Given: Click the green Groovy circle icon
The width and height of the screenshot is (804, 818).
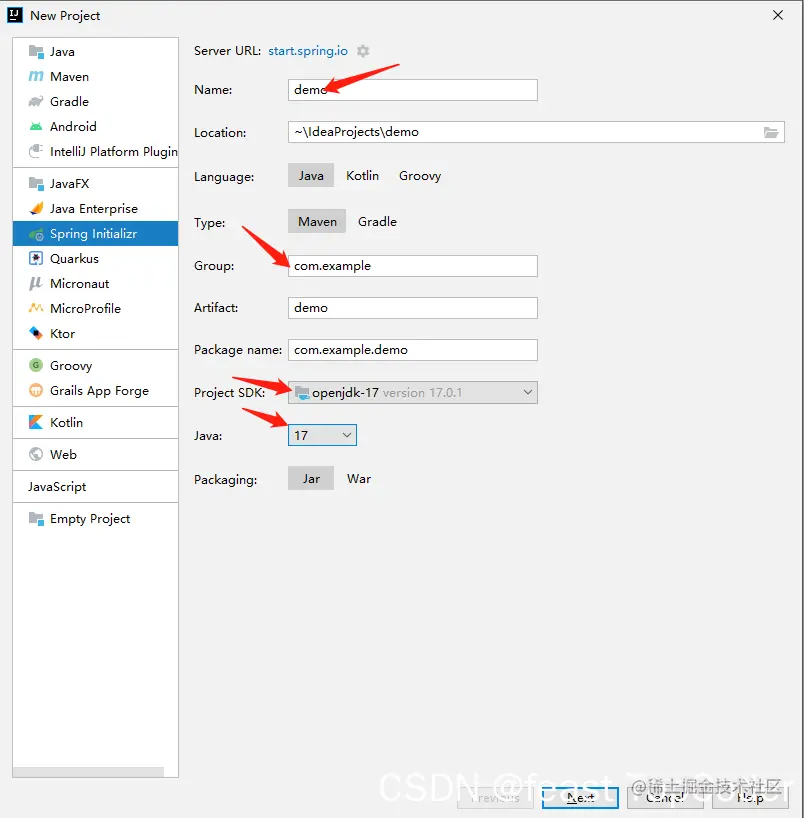Looking at the screenshot, I should point(36,365).
